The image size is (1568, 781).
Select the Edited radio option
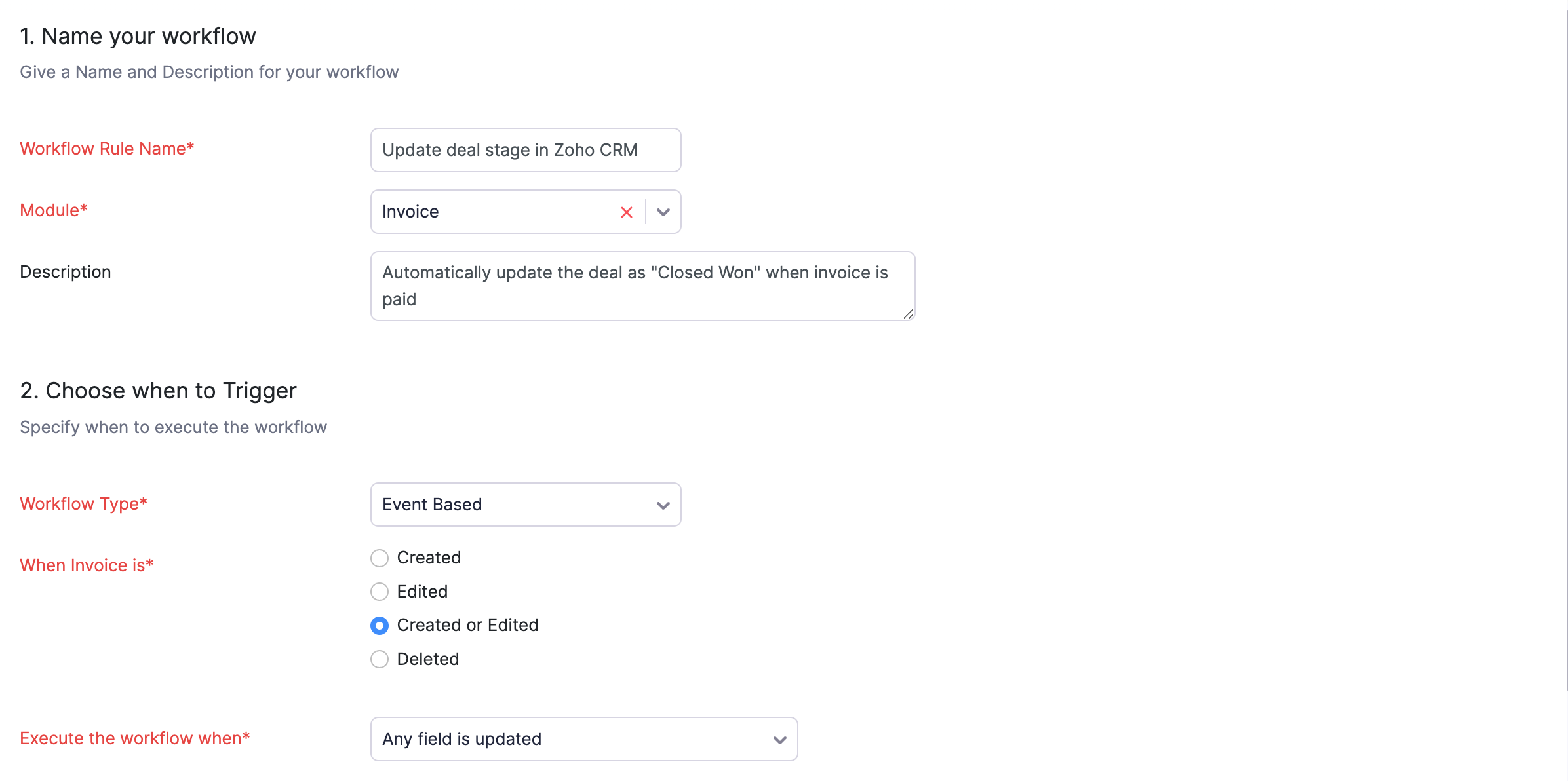coord(380,592)
